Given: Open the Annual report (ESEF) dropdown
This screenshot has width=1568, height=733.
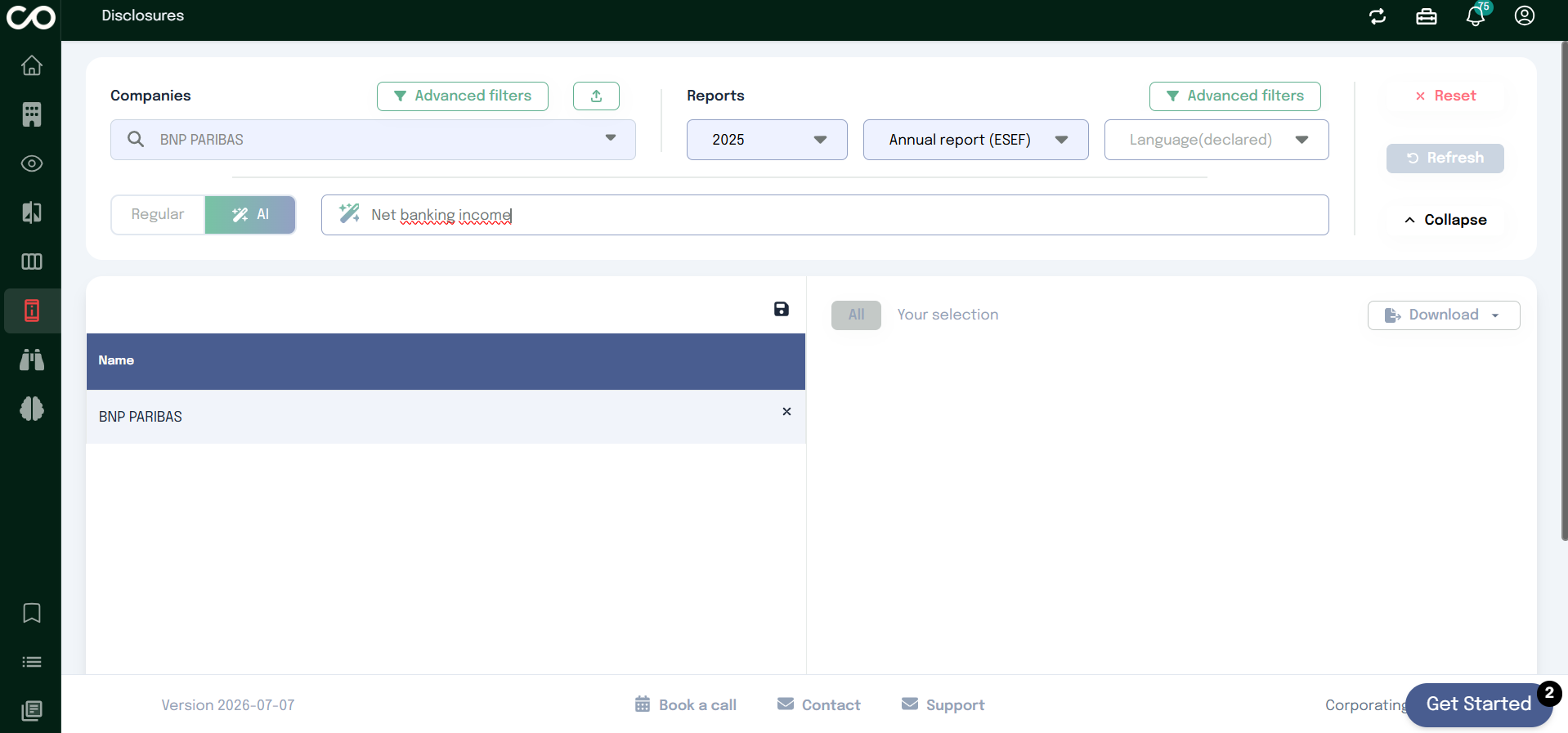Looking at the screenshot, I should [x=975, y=140].
